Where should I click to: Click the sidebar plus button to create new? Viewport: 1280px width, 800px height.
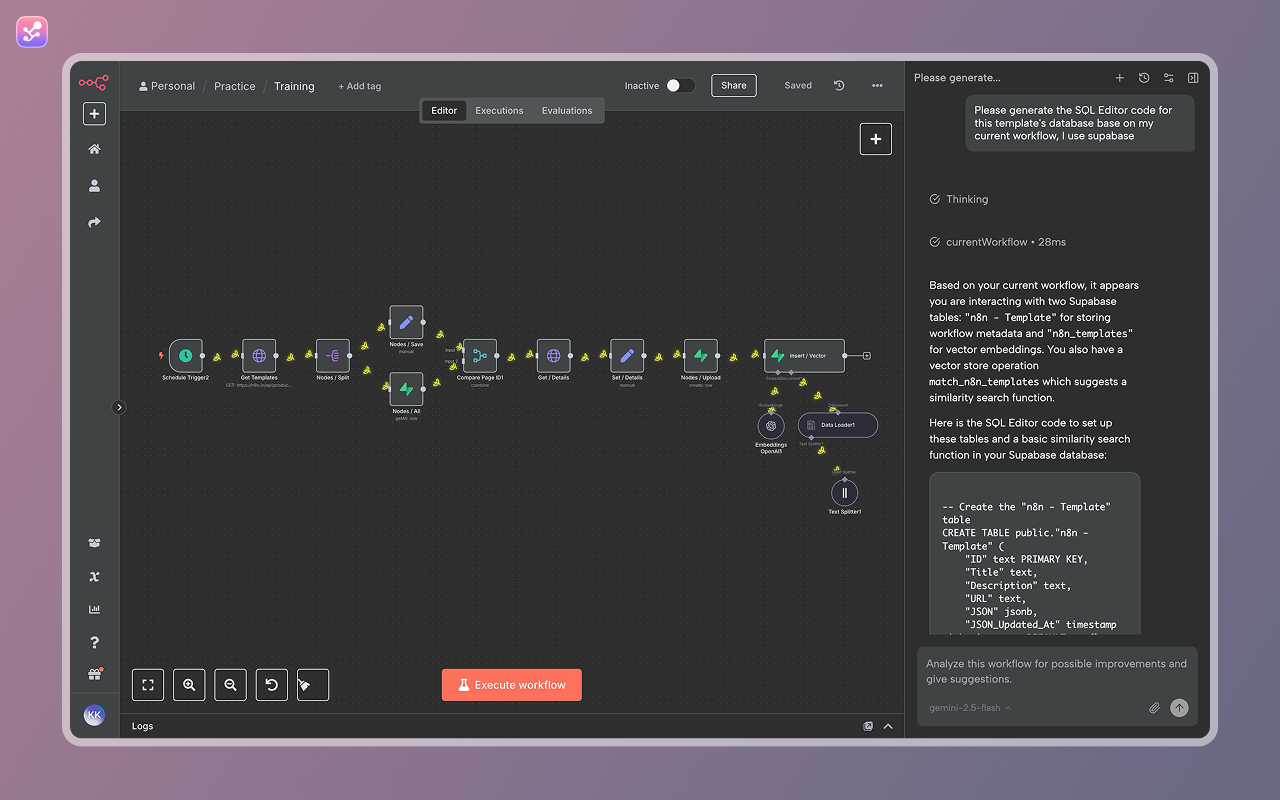click(x=94, y=114)
